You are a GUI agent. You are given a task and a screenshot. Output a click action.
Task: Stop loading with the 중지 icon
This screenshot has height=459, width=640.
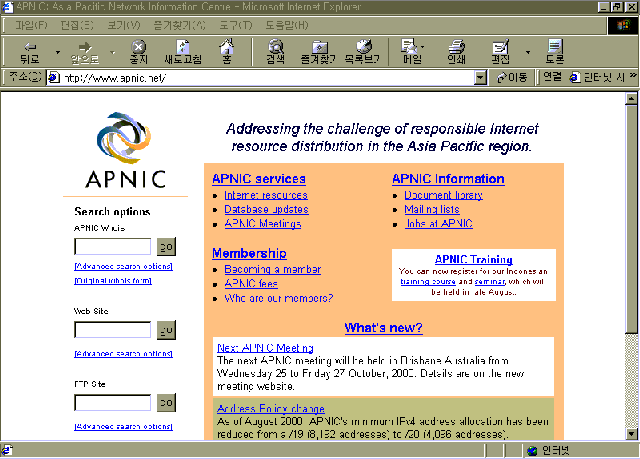[139, 51]
